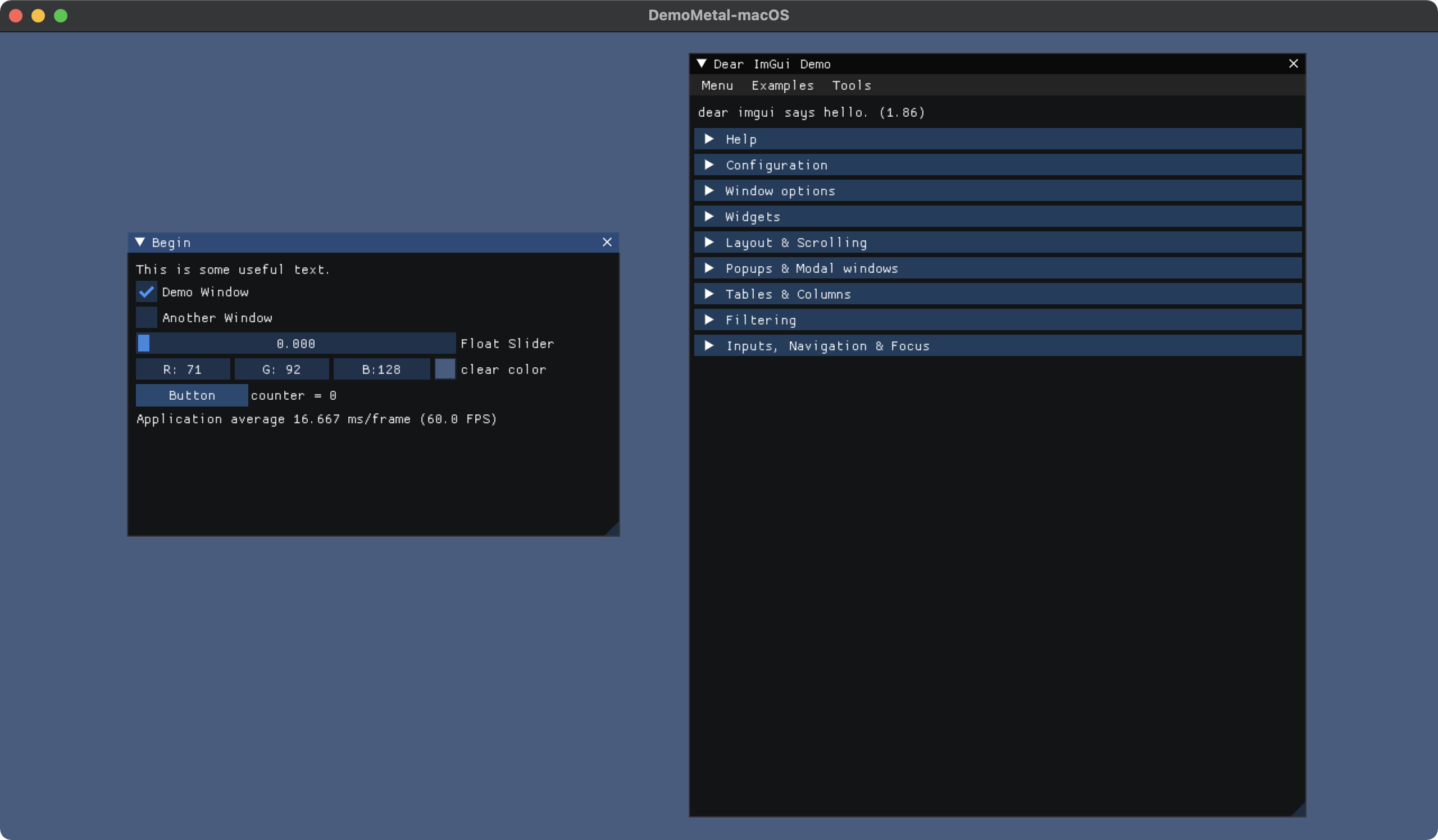
Task: Collapse the Dear ImGui Demo window via its triangle
Action: [x=702, y=64]
